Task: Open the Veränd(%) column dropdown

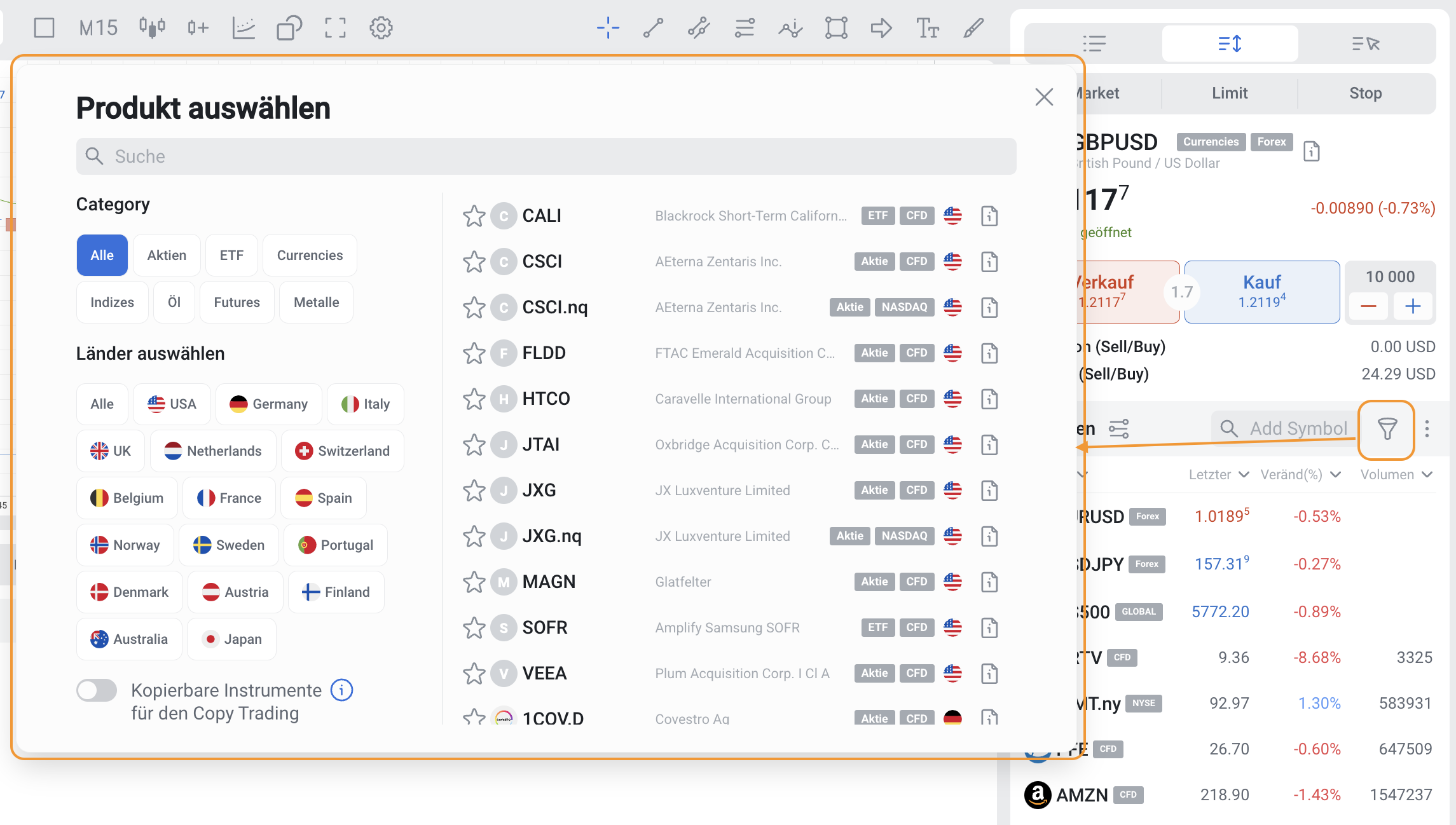Action: coord(1335,475)
